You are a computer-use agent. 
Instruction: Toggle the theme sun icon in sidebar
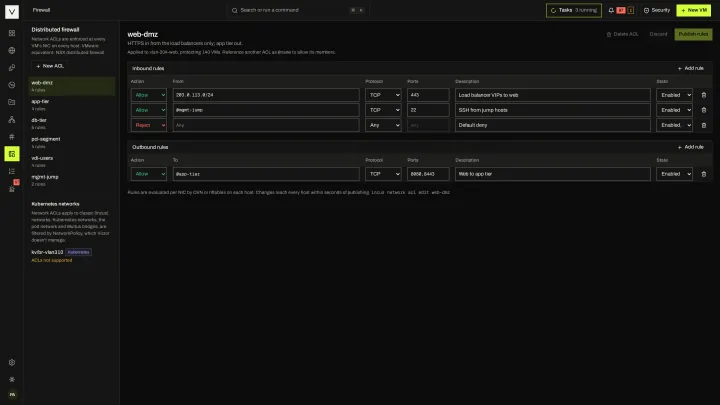point(12,379)
